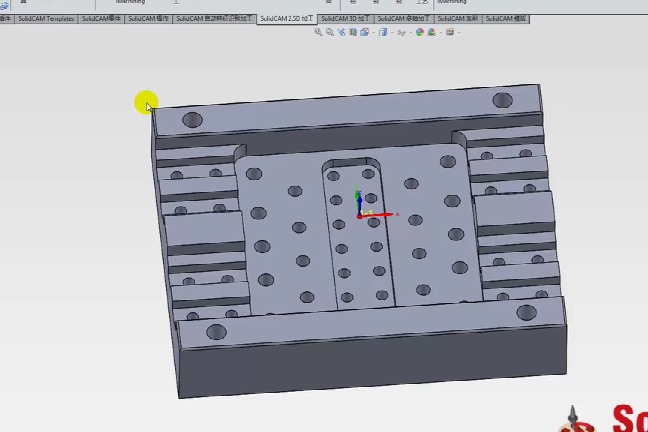Click the coordinate system origin on the model
This screenshot has height=432, width=648.
(359, 216)
